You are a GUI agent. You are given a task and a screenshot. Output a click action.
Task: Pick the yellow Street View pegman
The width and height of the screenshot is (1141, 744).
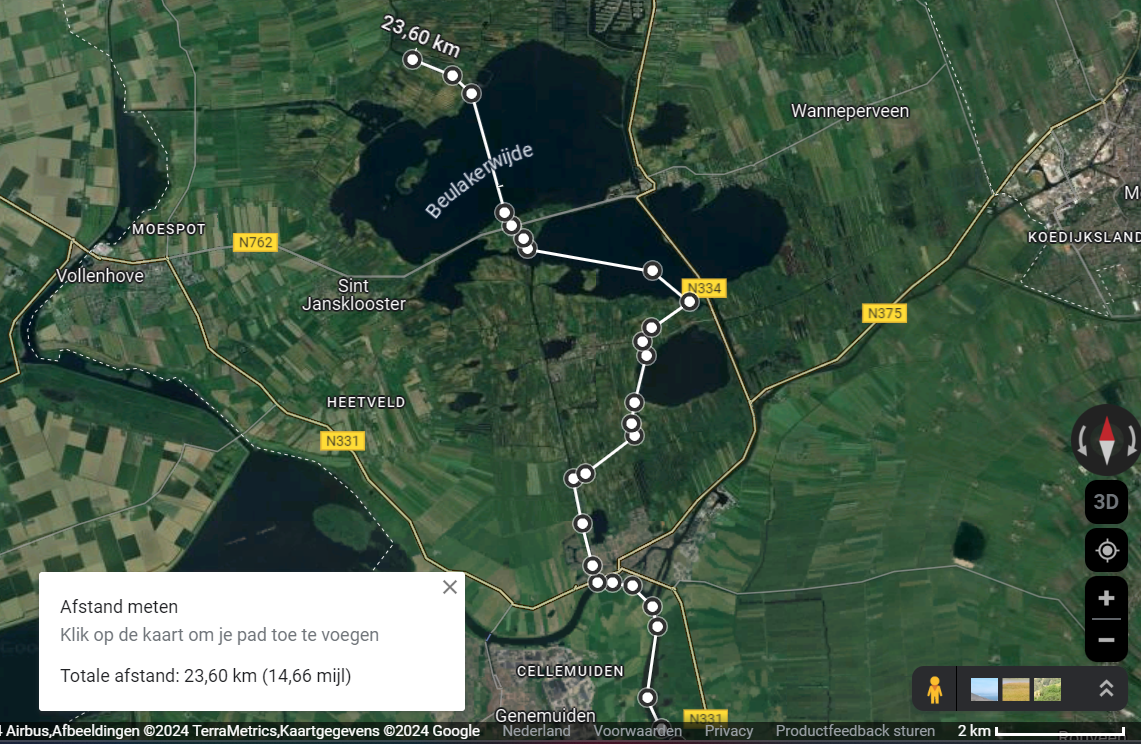tap(934, 689)
